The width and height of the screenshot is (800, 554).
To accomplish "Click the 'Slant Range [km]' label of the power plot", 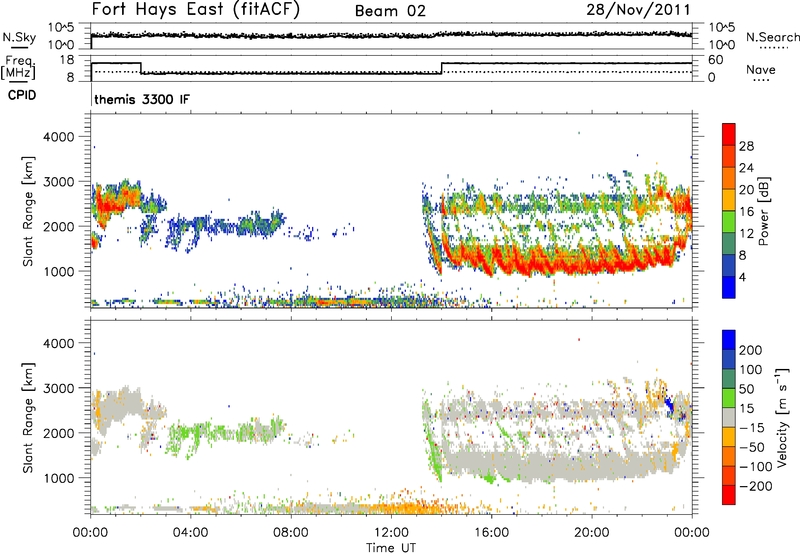I will point(28,211).
